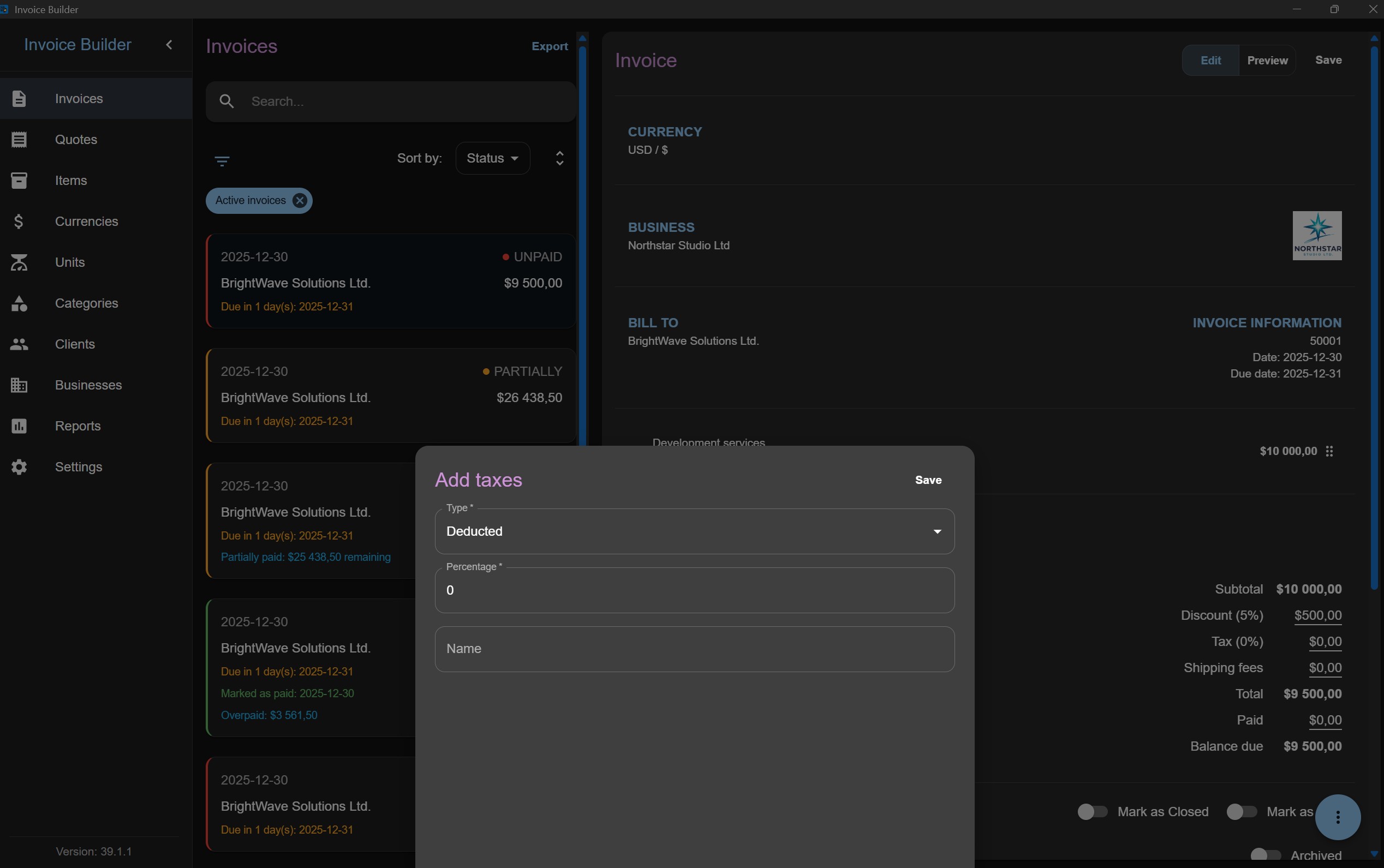Open Businesses building icon
The height and width of the screenshot is (868, 1384).
tap(19, 385)
